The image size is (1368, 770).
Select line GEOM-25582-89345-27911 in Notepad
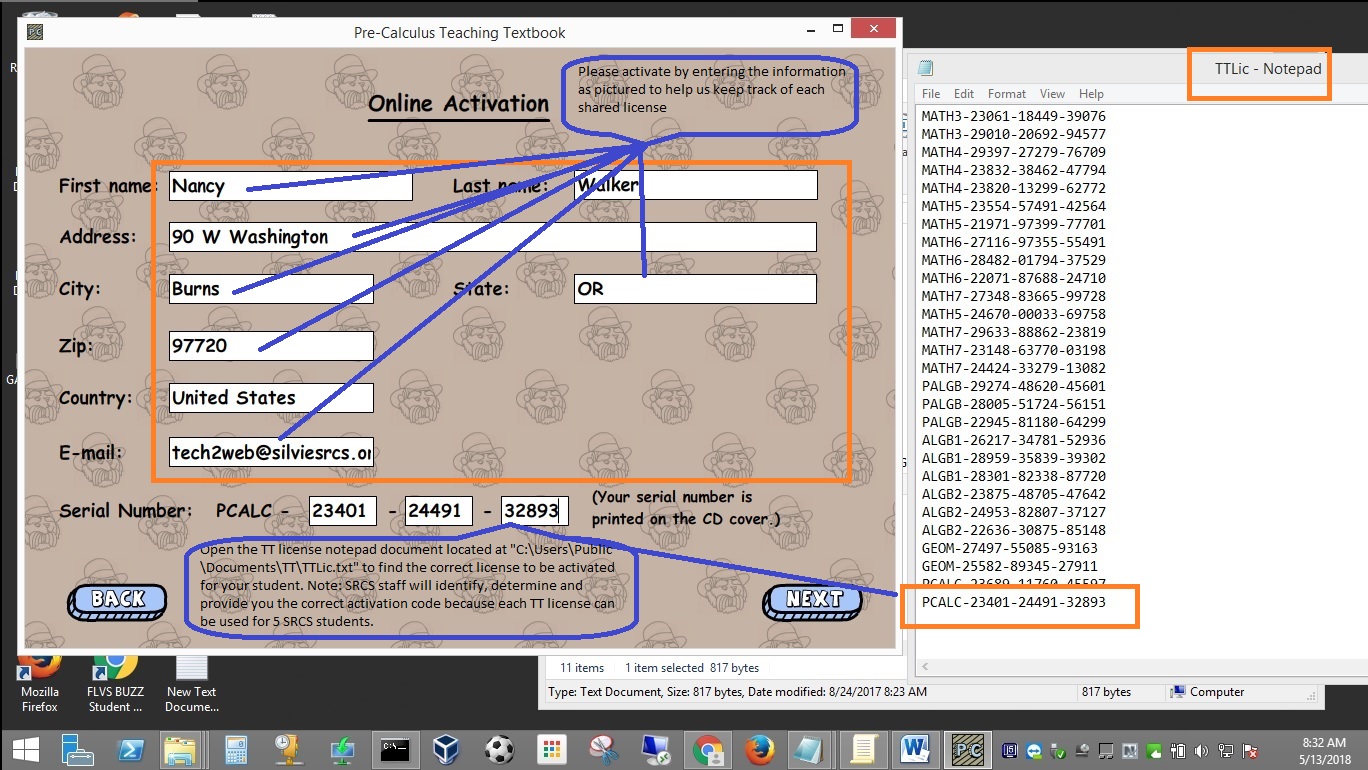point(1009,566)
